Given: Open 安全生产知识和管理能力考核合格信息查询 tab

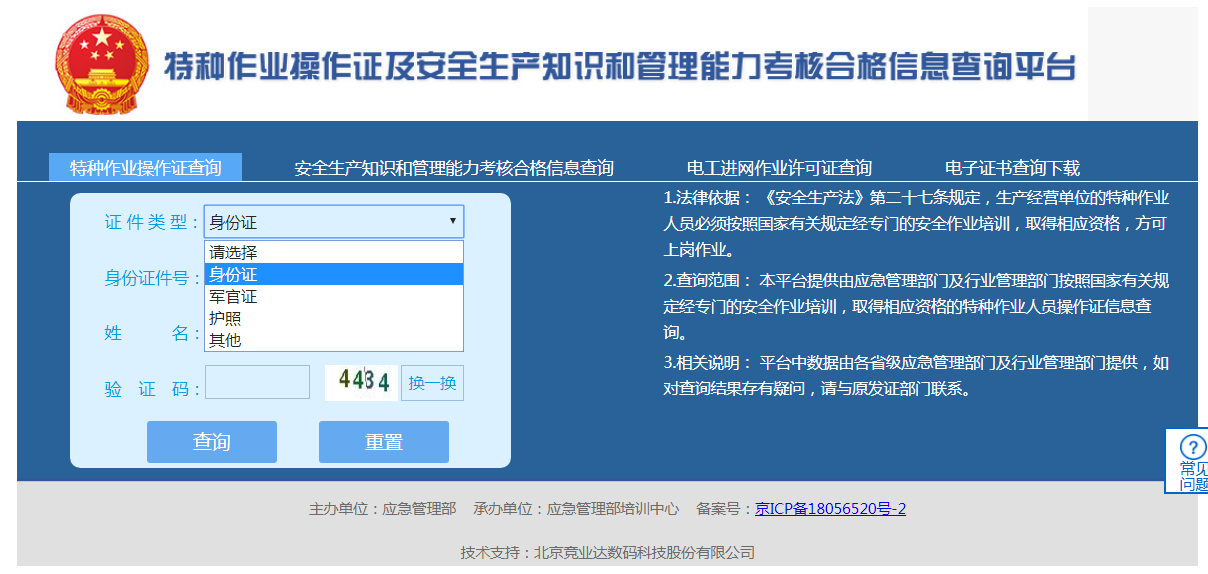Looking at the screenshot, I should click(x=453, y=168).
